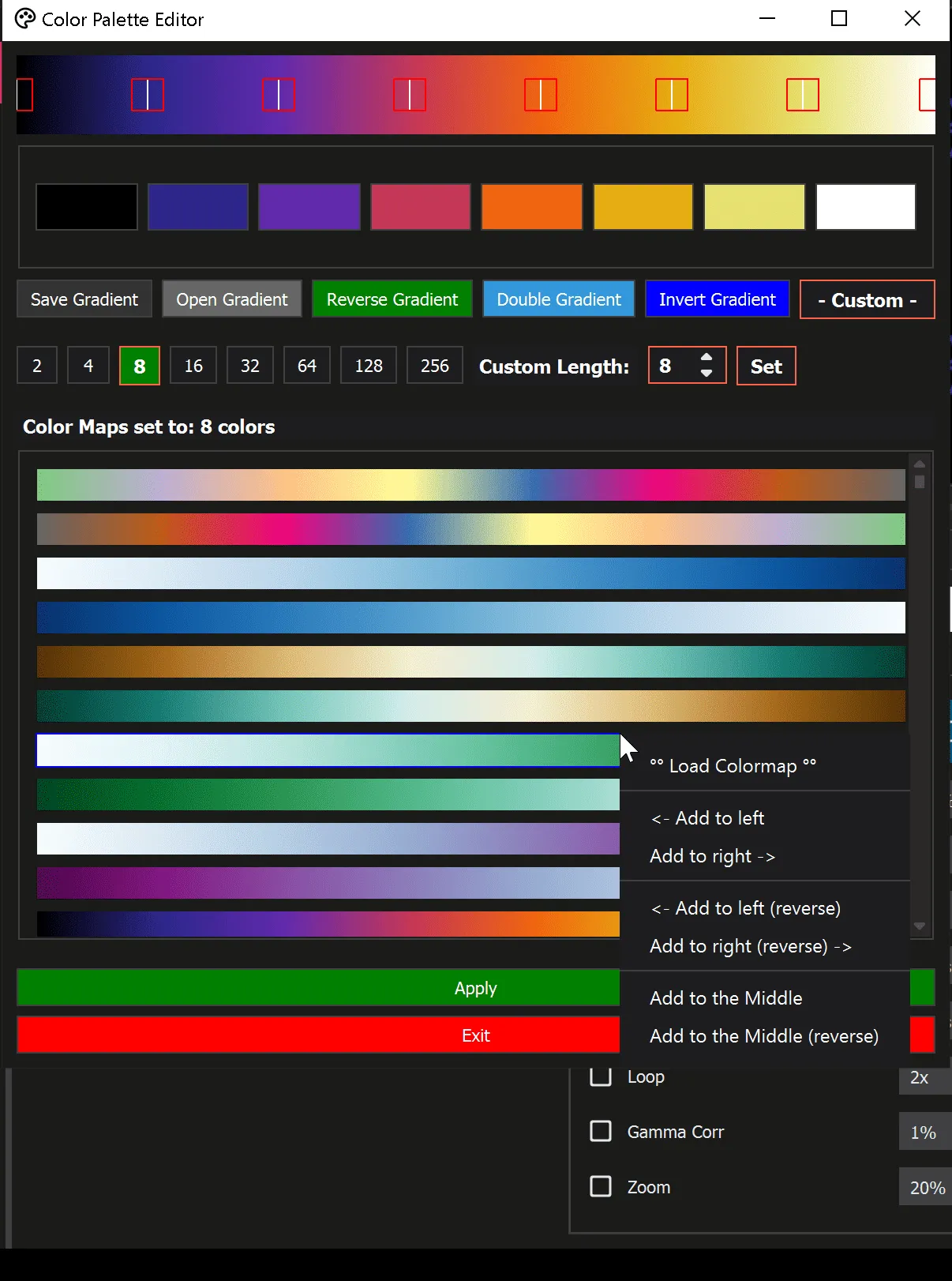Enable the Loop checkbox

click(x=601, y=1076)
